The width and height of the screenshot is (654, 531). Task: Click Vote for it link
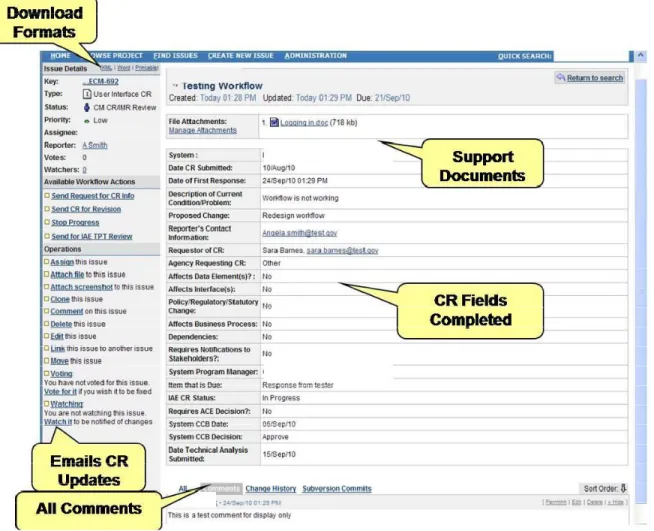point(60,392)
